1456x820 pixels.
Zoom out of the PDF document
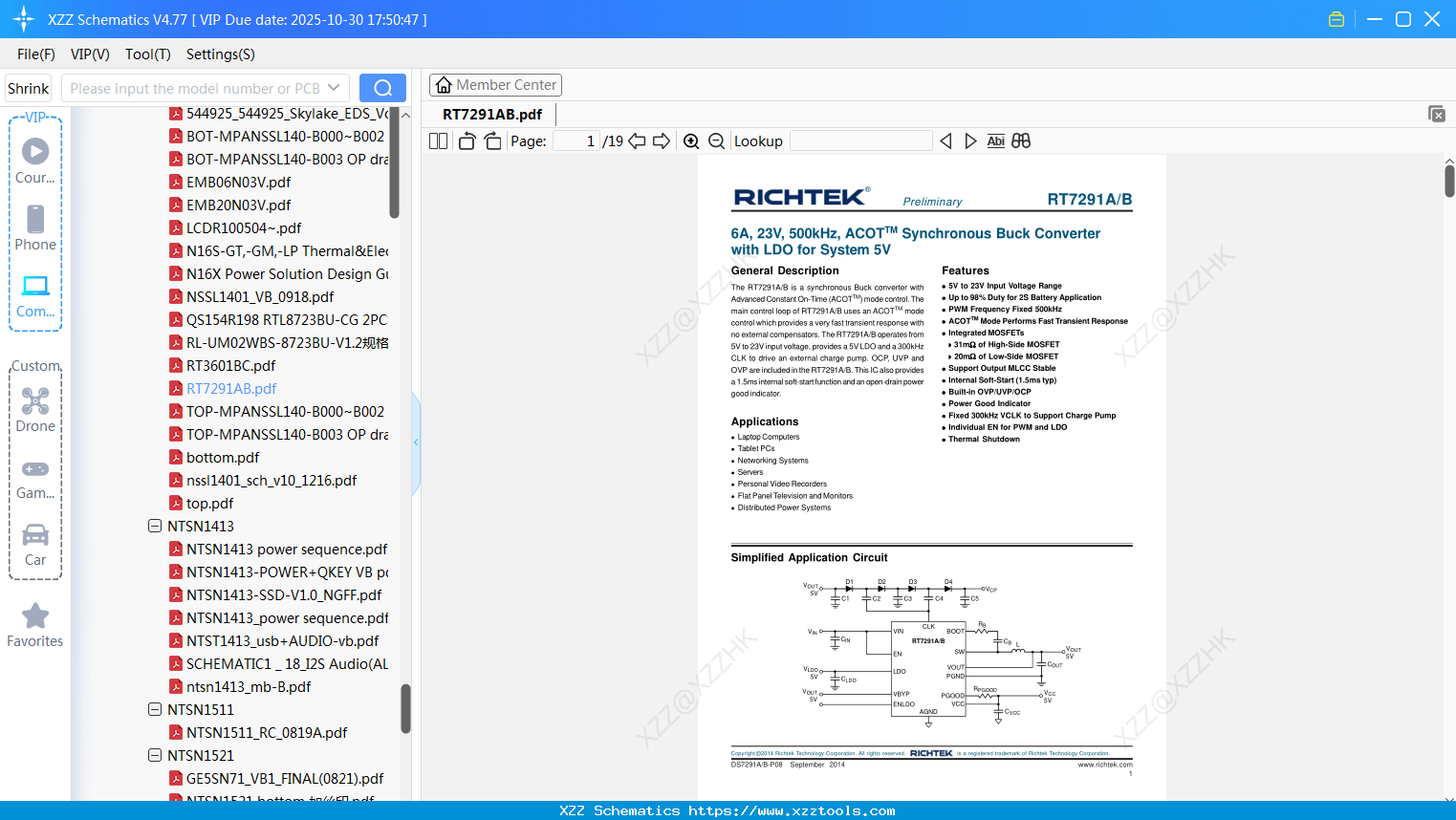717,141
